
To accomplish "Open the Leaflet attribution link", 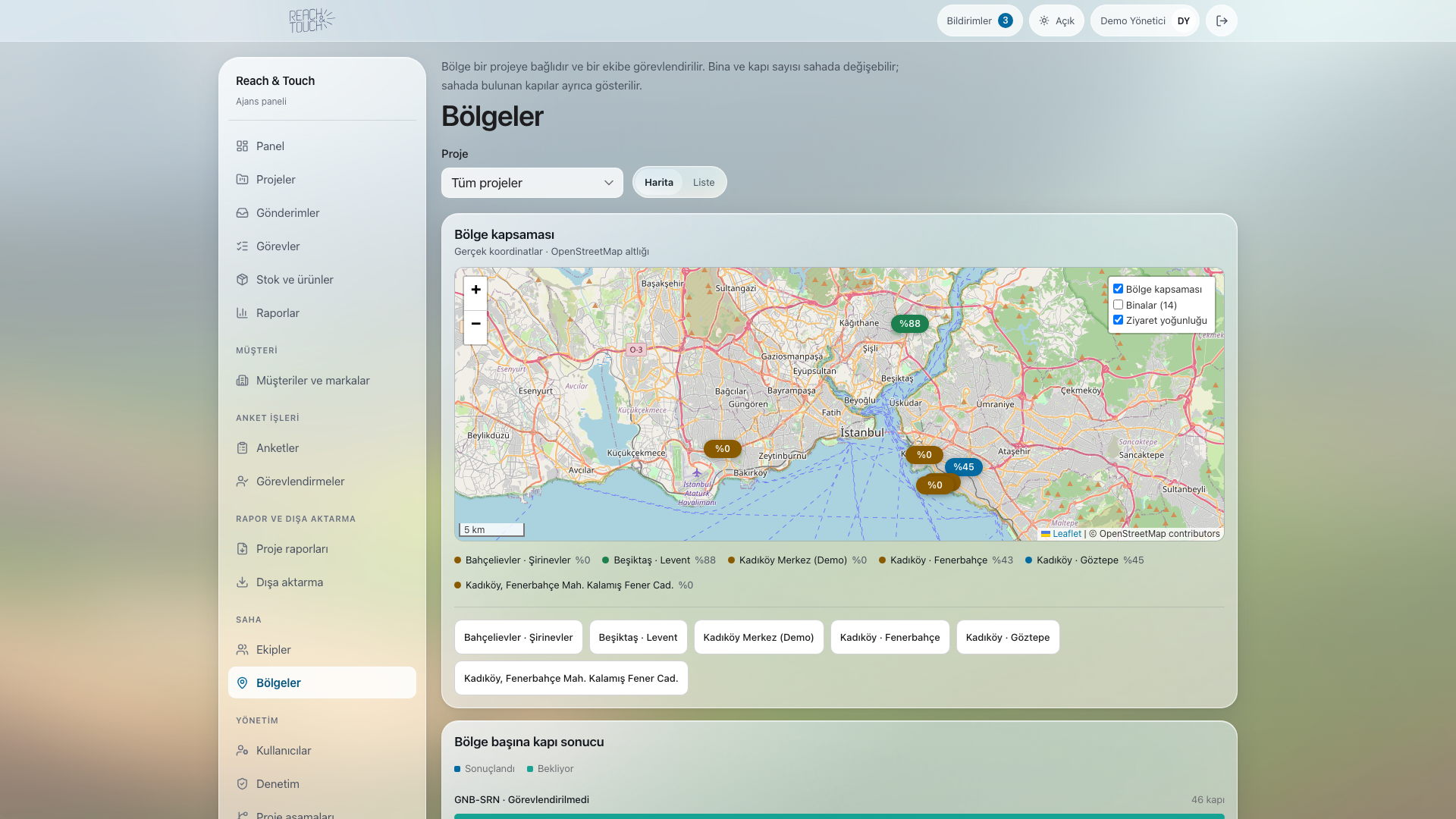I will [x=1062, y=534].
